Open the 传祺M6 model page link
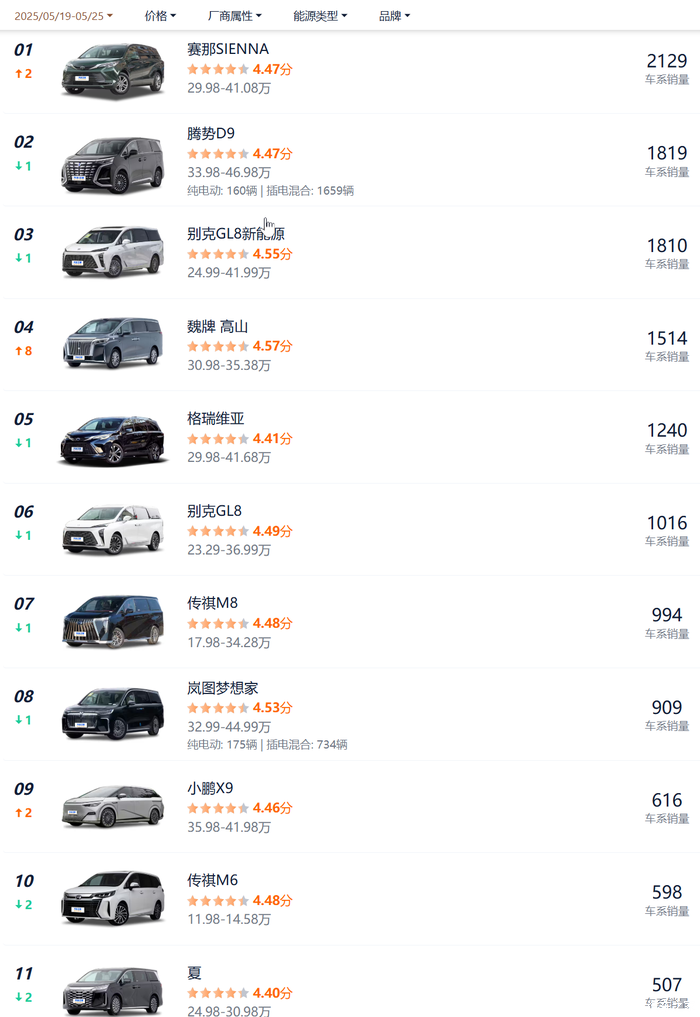The width and height of the screenshot is (700, 1017). click(x=212, y=880)
